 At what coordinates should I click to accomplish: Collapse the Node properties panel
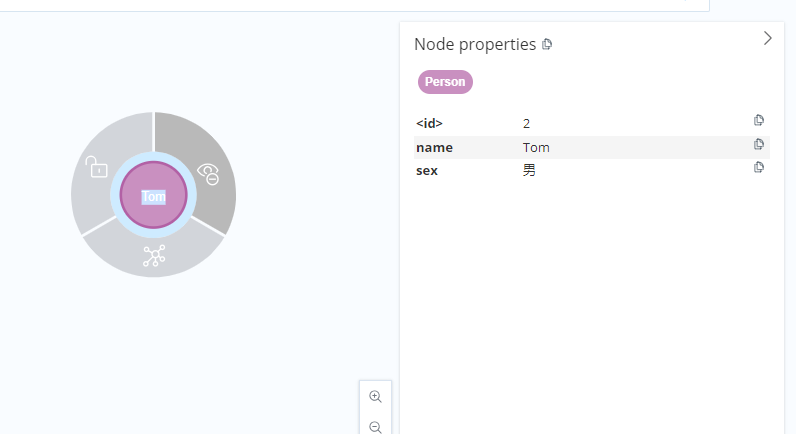coord(768,39)
